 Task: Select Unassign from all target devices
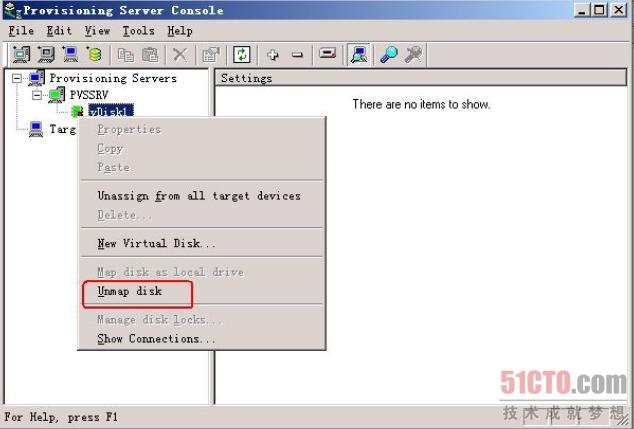click(202, 196)
